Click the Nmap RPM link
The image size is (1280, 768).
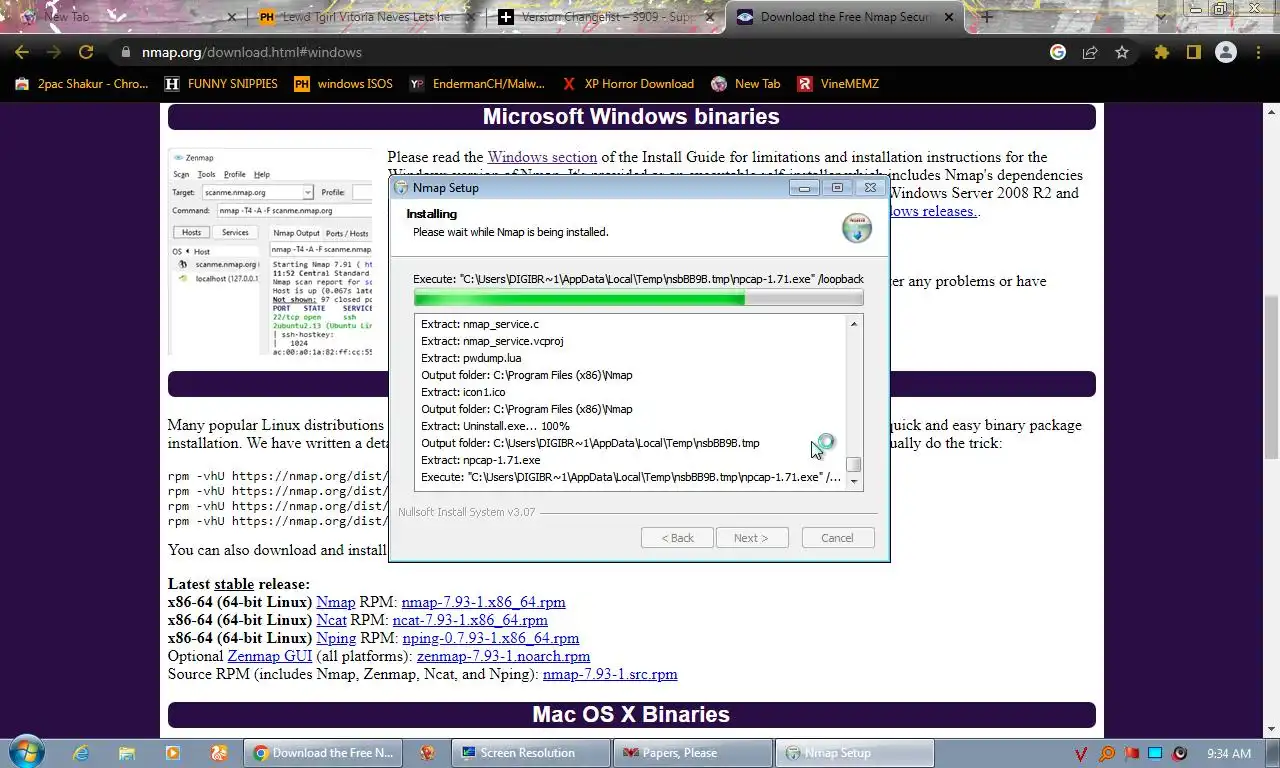(335, 602)
